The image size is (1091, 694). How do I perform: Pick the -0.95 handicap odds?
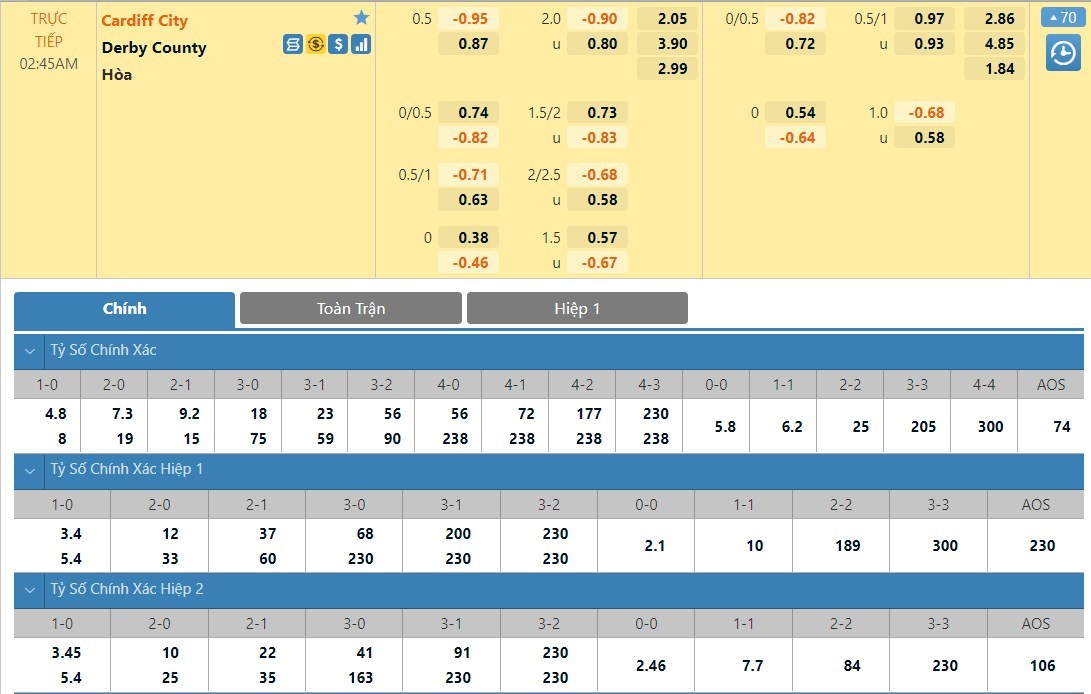pos(469,19)
